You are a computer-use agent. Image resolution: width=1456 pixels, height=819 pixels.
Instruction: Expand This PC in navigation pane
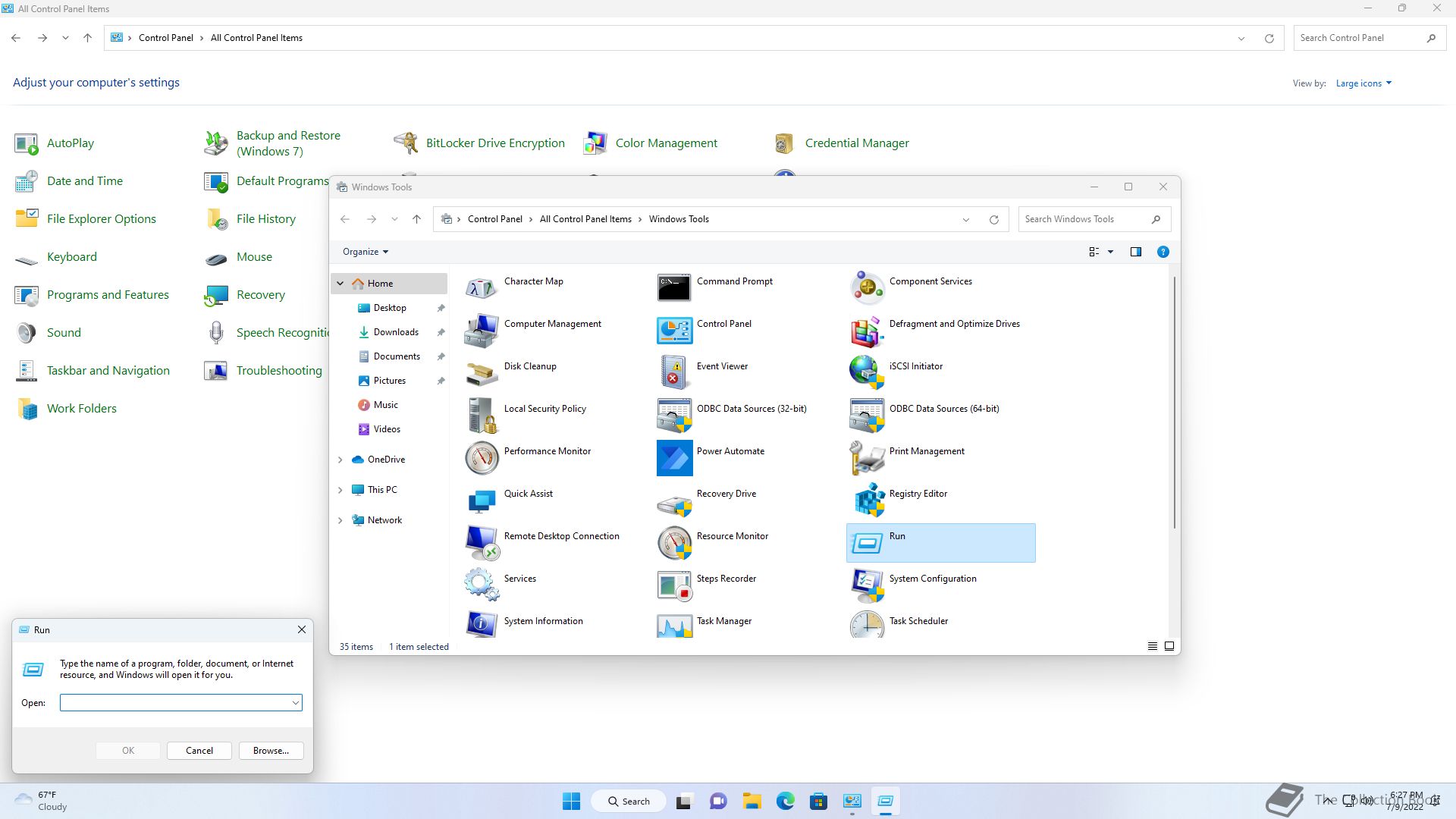tap(340, 490)
